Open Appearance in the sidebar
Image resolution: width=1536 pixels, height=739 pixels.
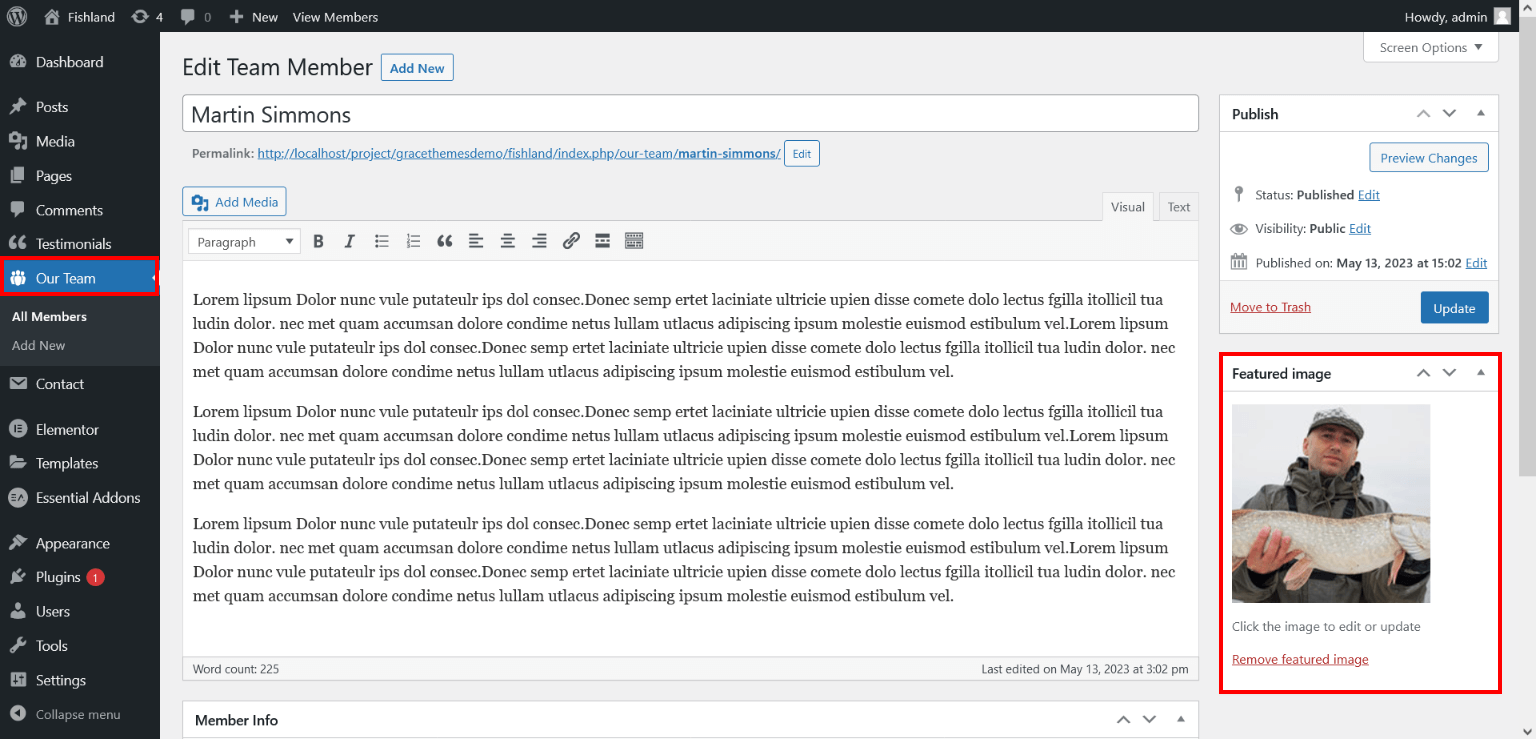[80, 544]
